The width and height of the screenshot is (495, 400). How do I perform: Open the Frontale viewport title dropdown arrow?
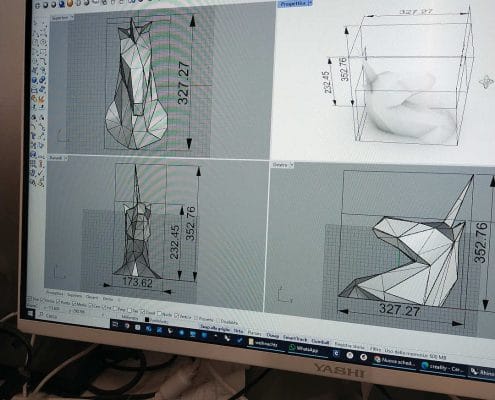66,158
